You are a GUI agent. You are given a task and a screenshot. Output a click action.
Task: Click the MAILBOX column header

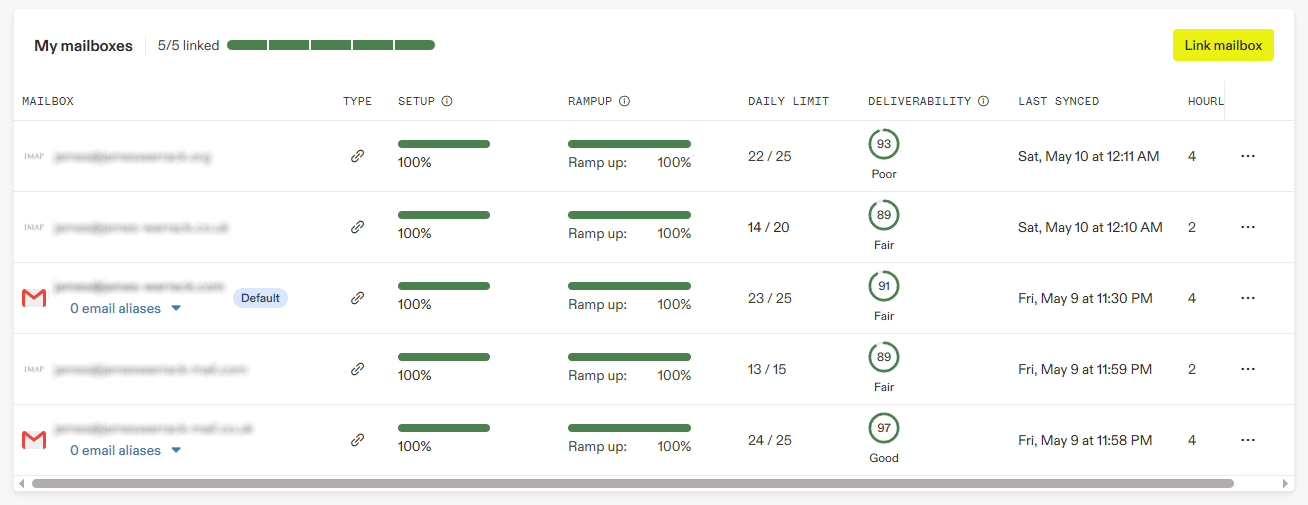tap(48, 101)
